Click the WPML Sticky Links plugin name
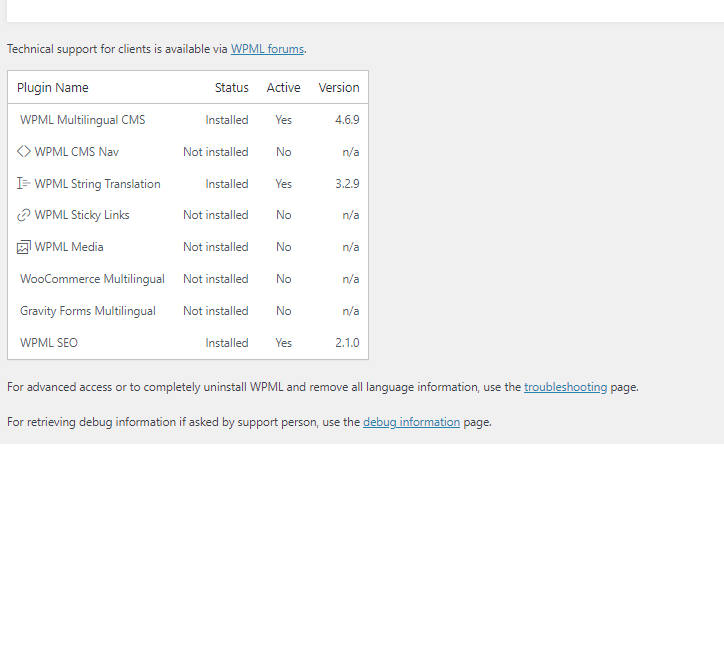Image resolution: width=724 pixels, height=654 pixels. (82, 215)
